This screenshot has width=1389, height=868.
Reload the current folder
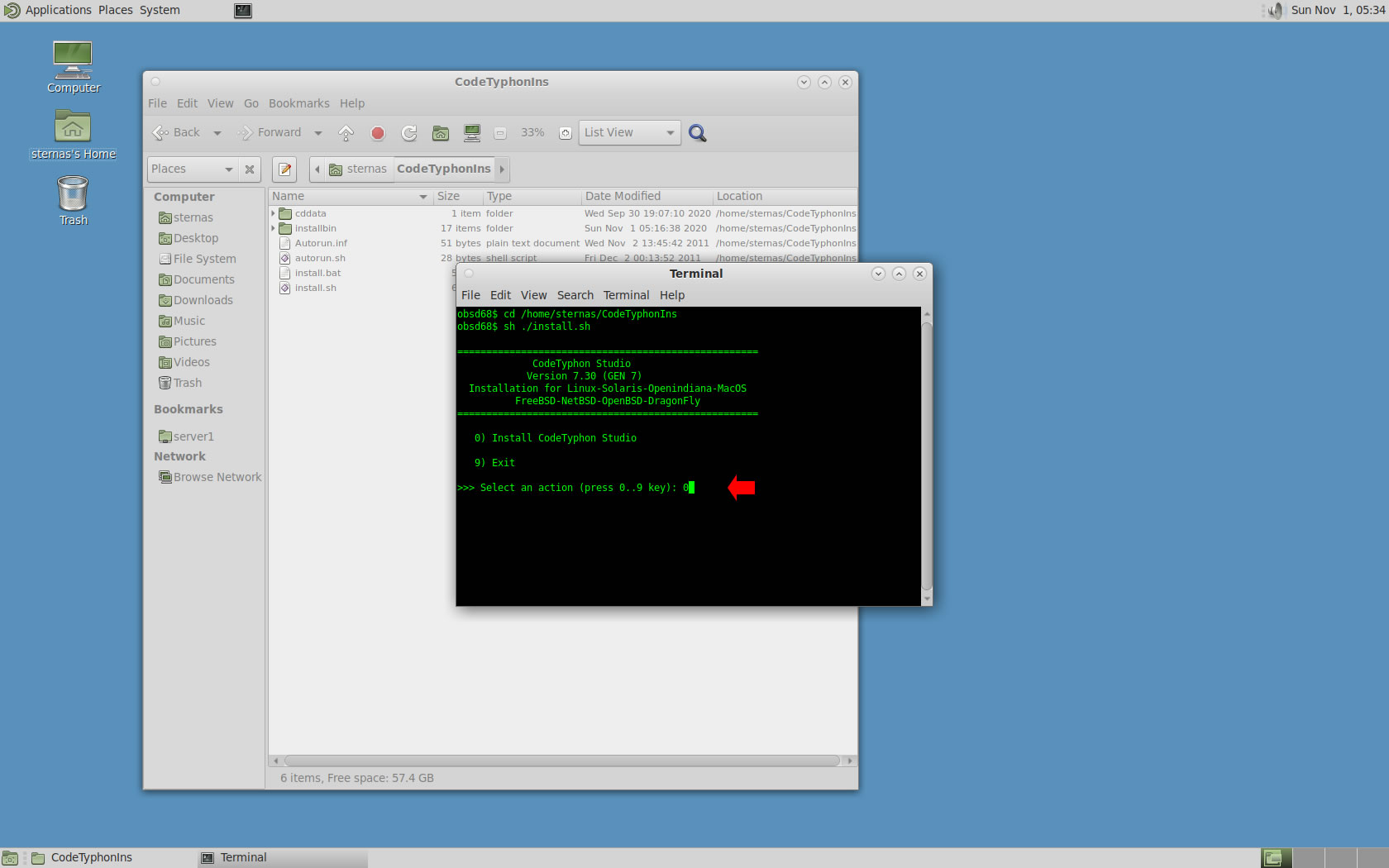(x=409, y=133)
